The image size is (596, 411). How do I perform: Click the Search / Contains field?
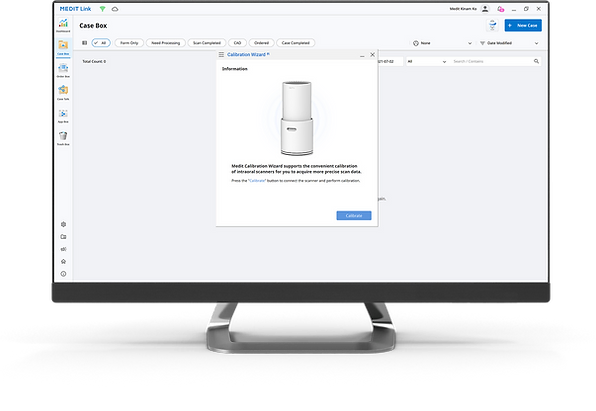click(x=492, y=61)
